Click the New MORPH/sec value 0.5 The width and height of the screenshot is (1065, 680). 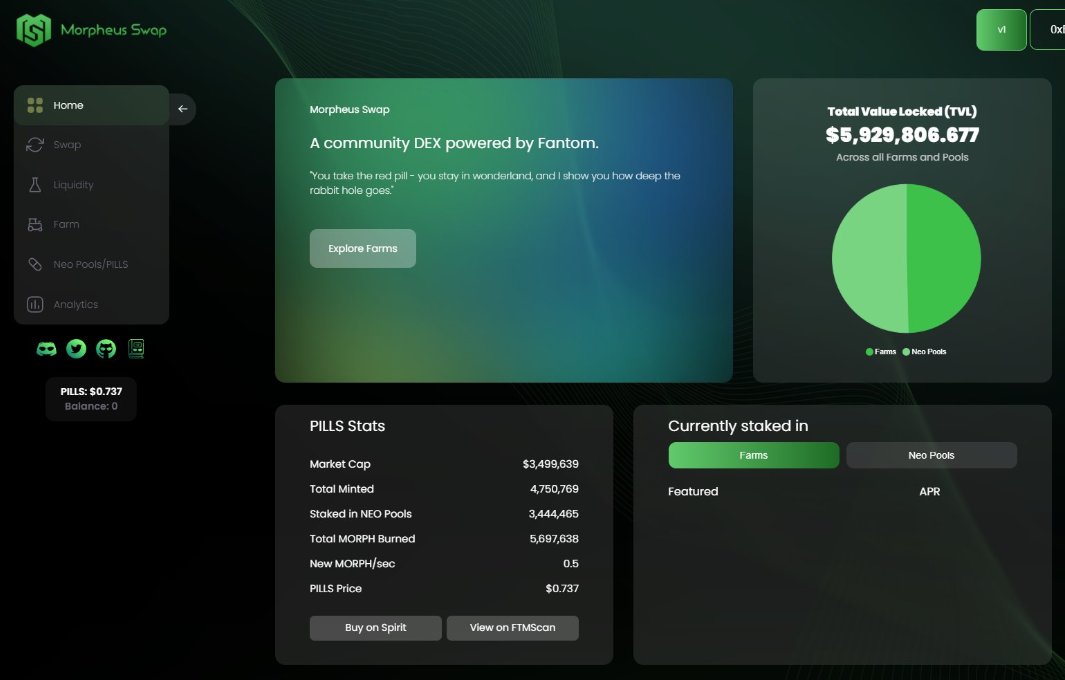[571, 564]
